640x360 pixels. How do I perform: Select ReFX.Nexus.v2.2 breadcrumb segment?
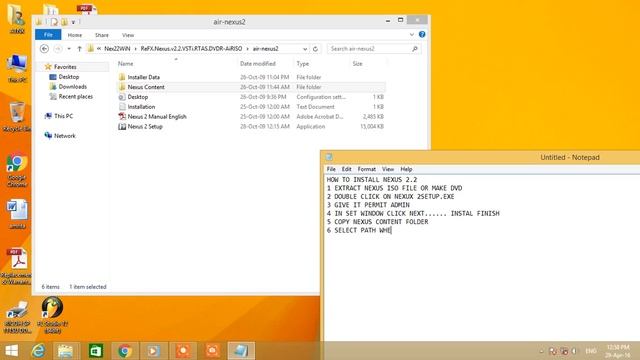[191, 49]
